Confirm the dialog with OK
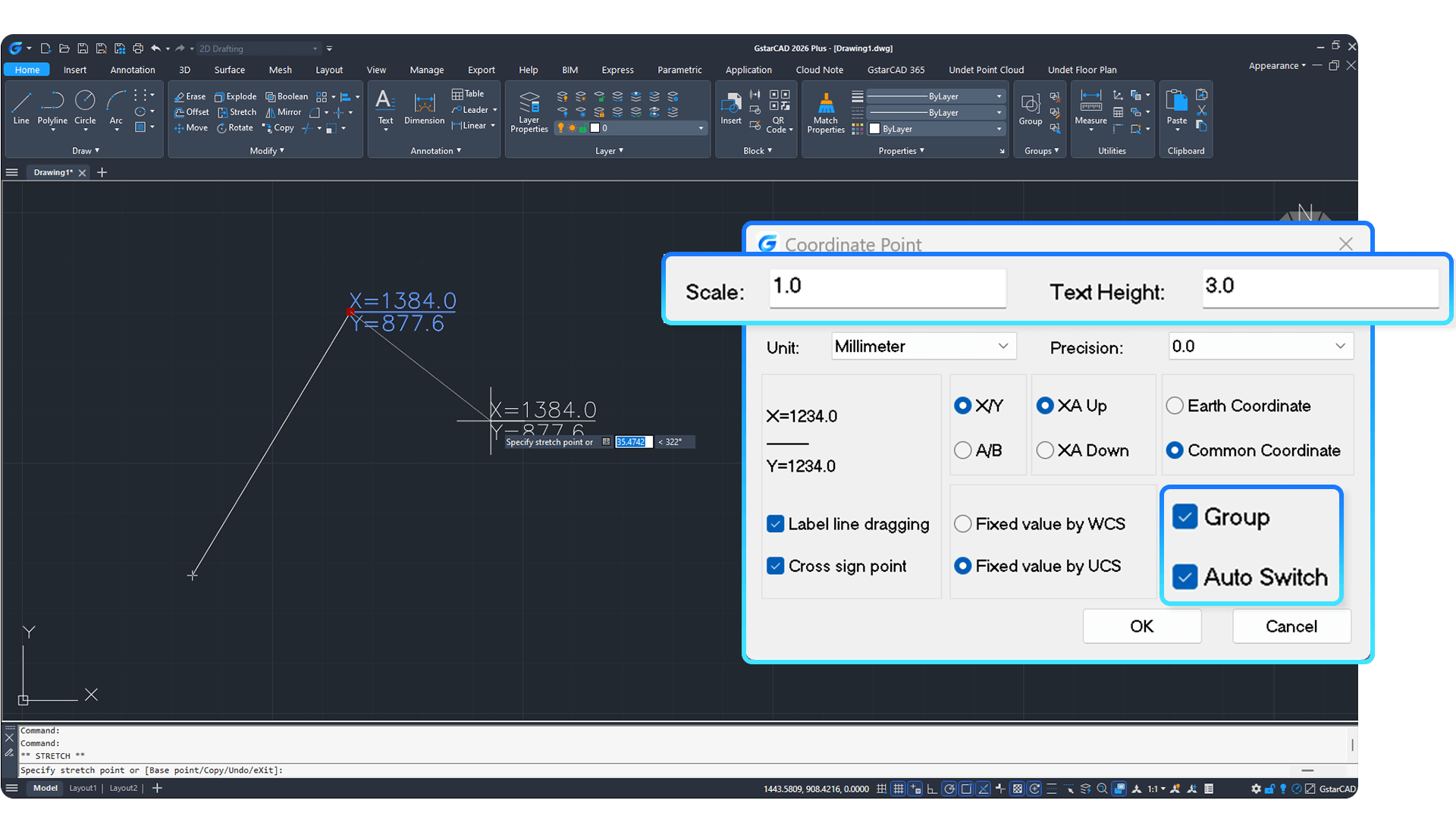Screen dimensions: 1456x819 (x=1142, y=626)
